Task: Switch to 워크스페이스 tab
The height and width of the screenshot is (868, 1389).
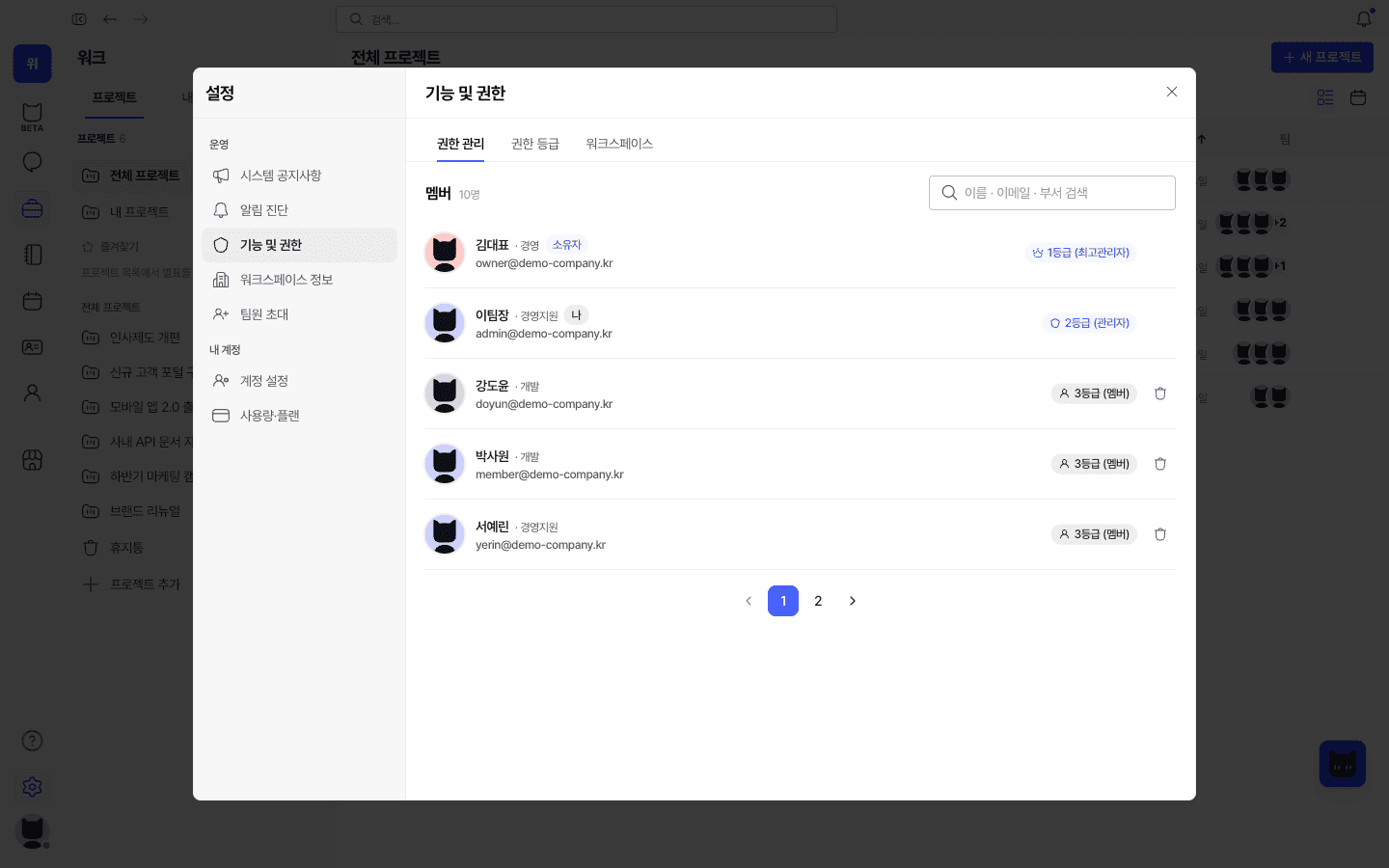Action: (x=619, y=144)
